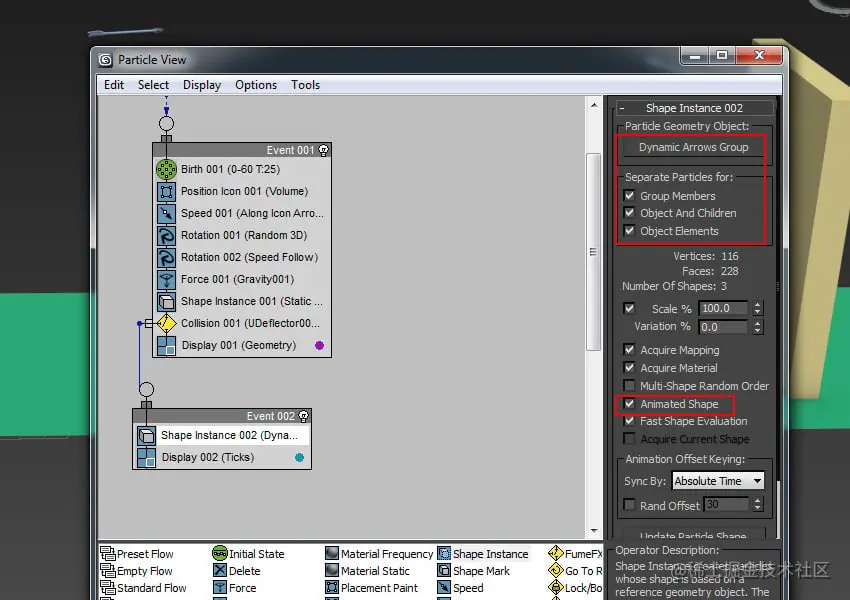Click the Speed 001 operator icon
This screenshot has width=850, height=600.
tap(166, 214)
